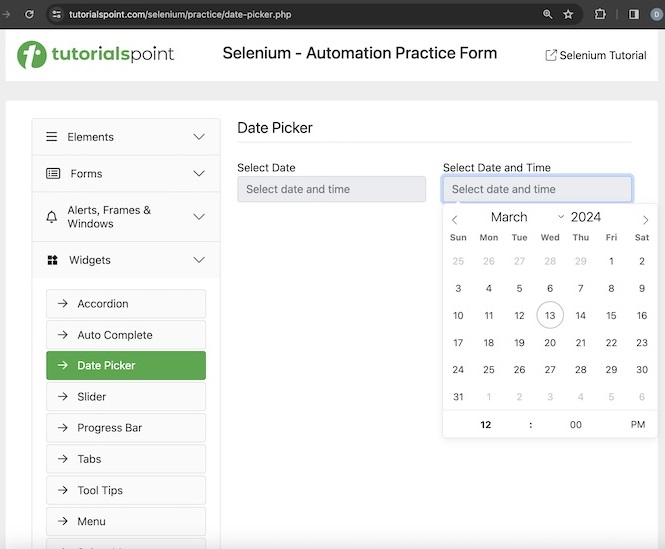Select greyed-out April 6 date
This screenshot has height=549, width=665.
click(x=642, y=397)
